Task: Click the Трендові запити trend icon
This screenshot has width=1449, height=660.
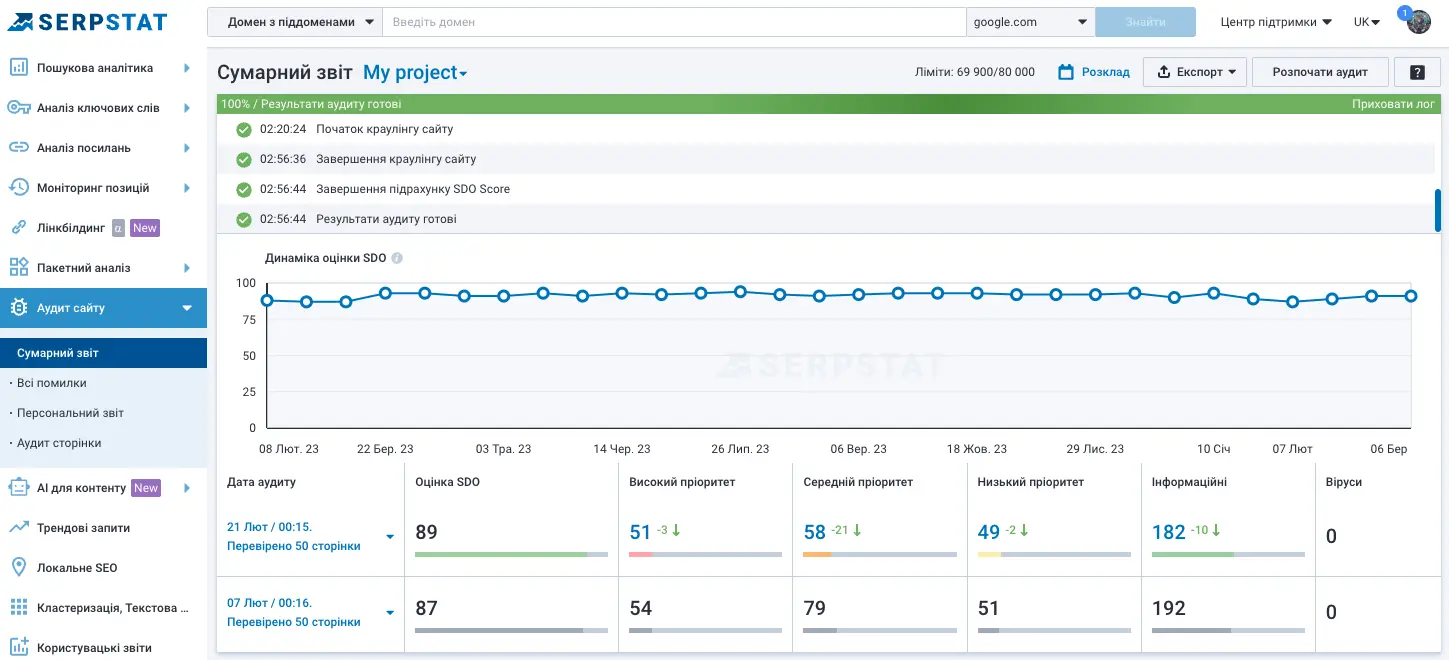Action: coord(18,528)
